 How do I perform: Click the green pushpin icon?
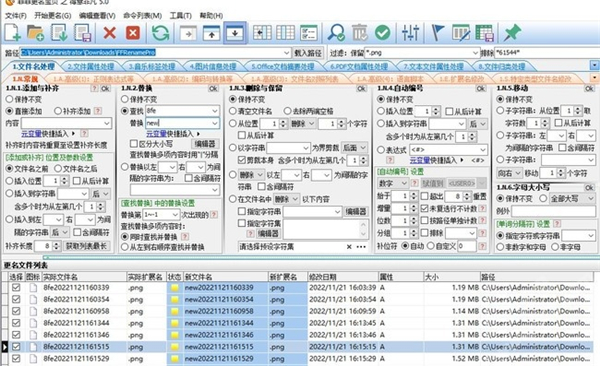[x=512, y=33]
